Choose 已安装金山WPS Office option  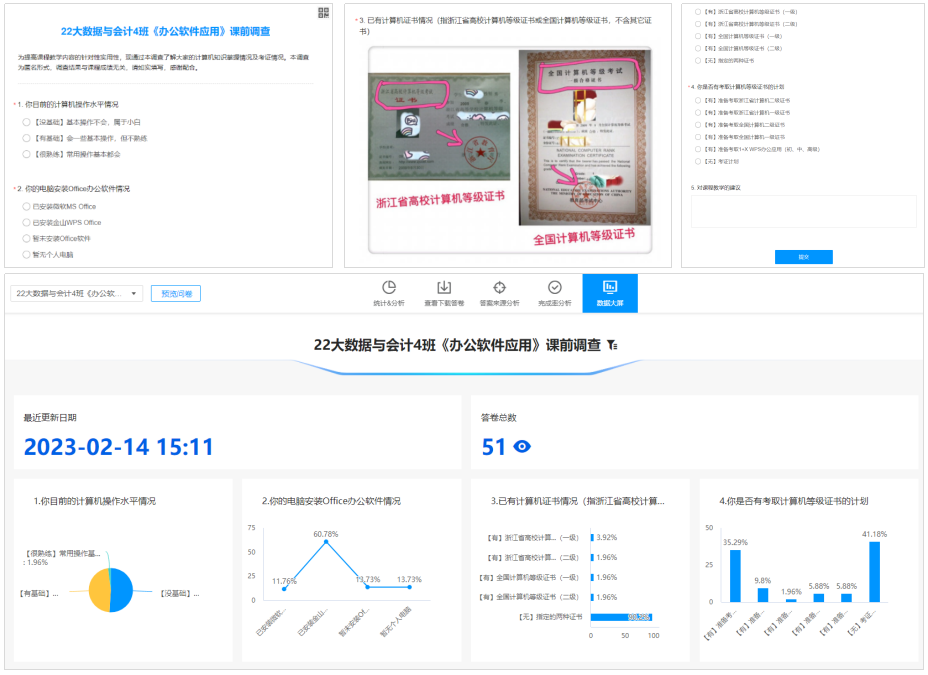pyautogui.click(x=27, y=222)
